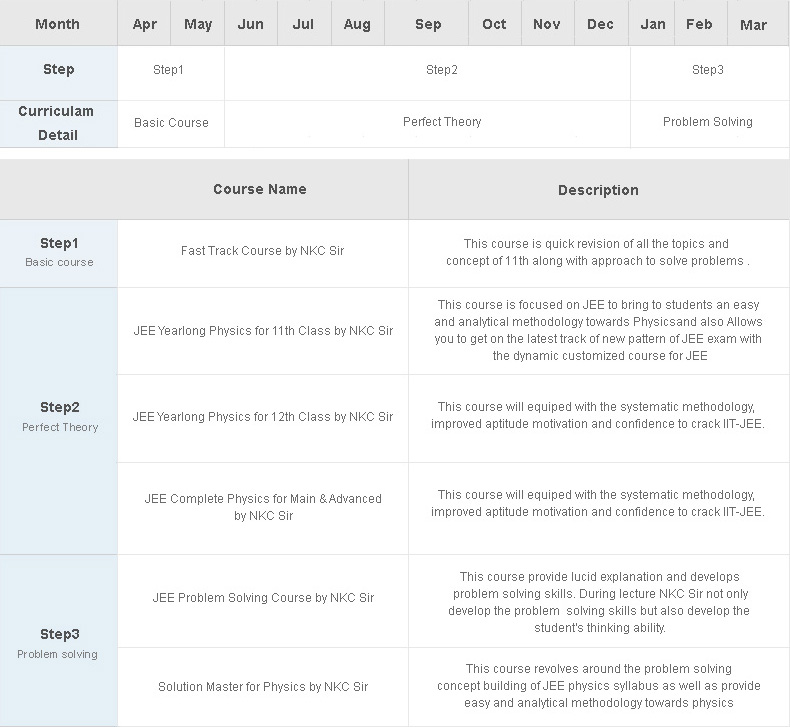Open JEE Yearlong Physics for 11th Class
The image size is (790, 727).
(263, 331)
